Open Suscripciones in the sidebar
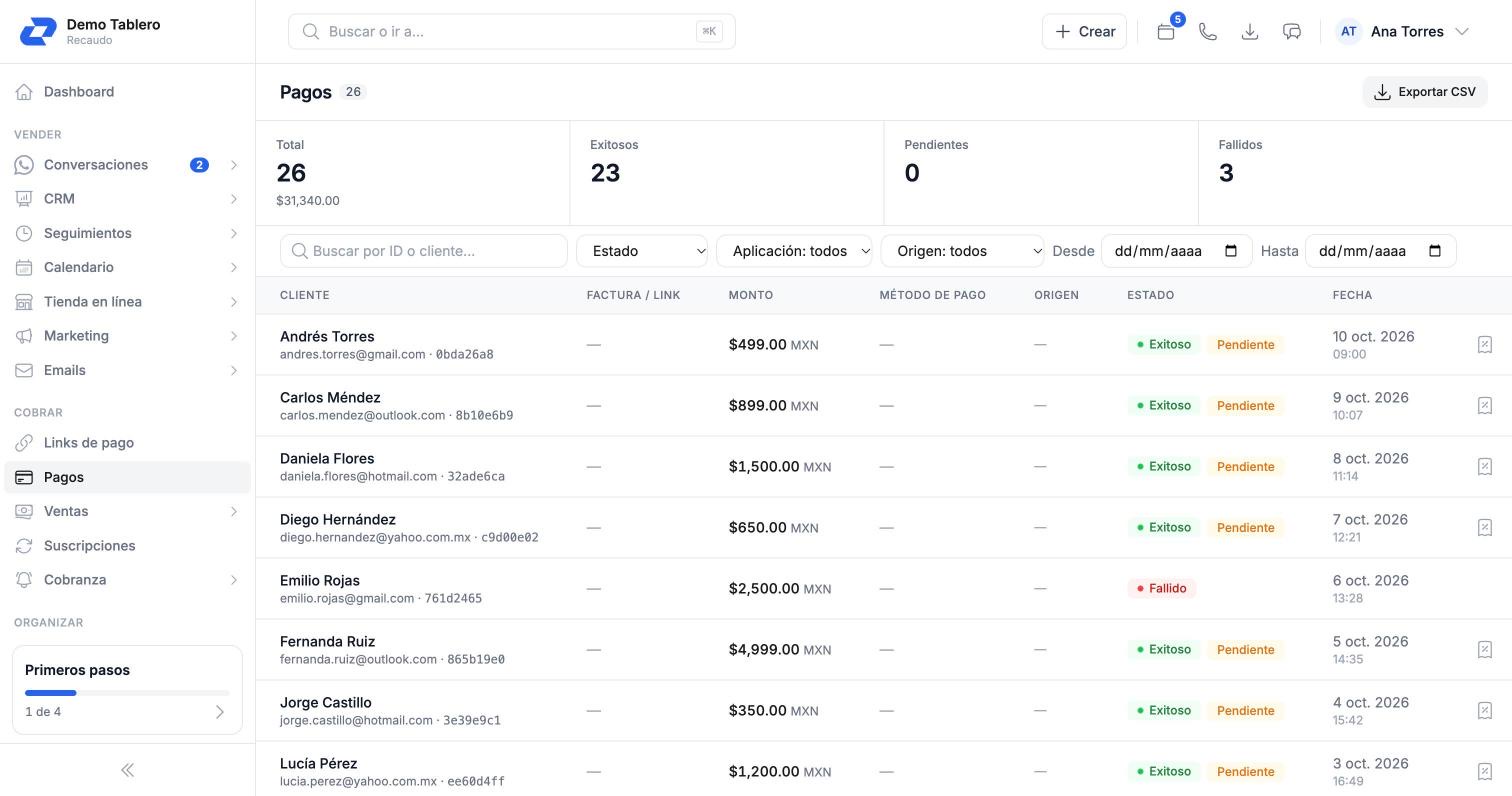1512x796 pixels. point(127,546)
